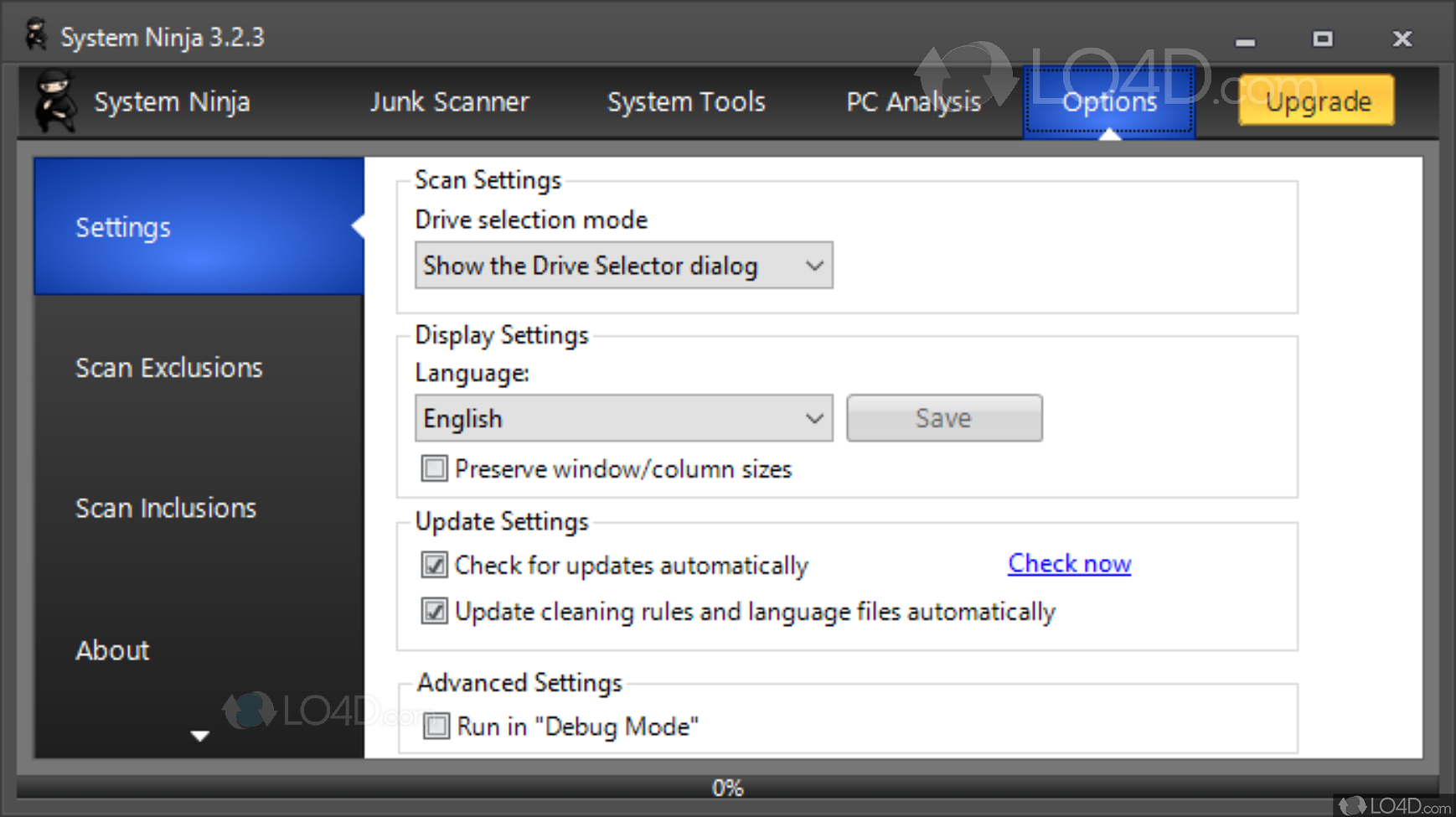1456x817 pixels.
Task: Enable Run in Debug Mode
Action: (x=436, y=726)
